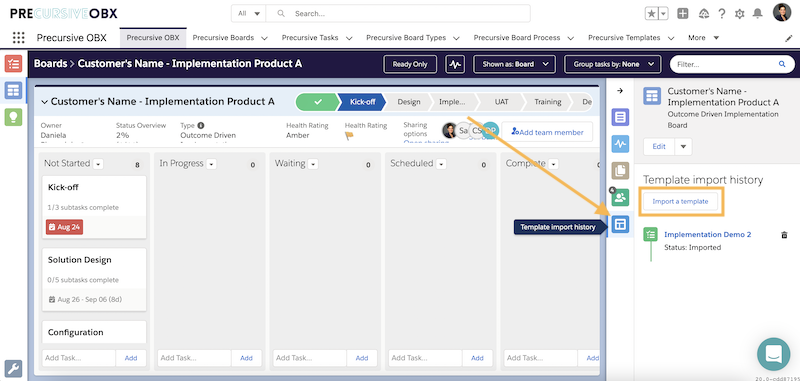Image resolution: width=800 pixels, height=381 pixels.
Task: Open the favorites star icon
Action: [x=652, y=14]
